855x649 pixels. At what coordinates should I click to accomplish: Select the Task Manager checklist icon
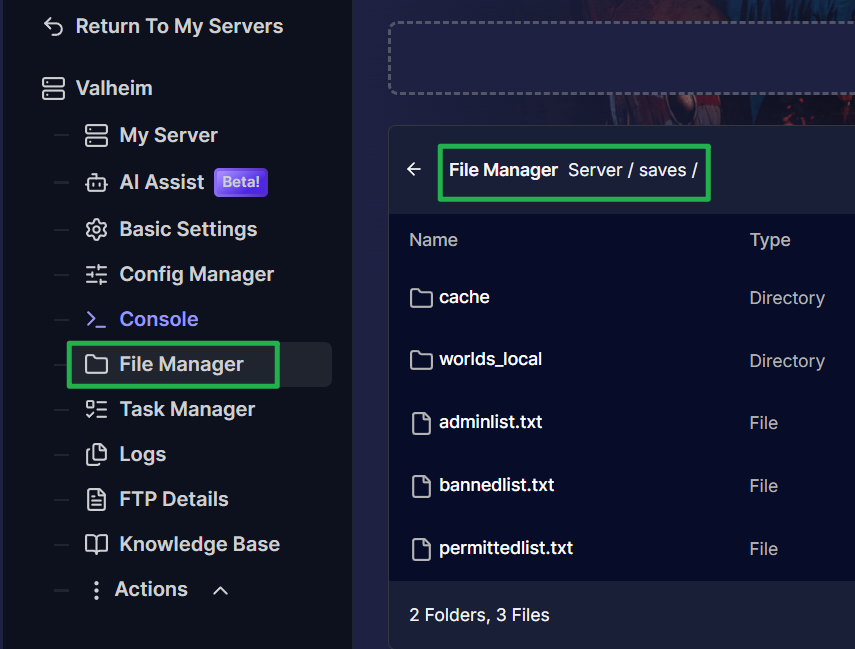pos(97,409)
